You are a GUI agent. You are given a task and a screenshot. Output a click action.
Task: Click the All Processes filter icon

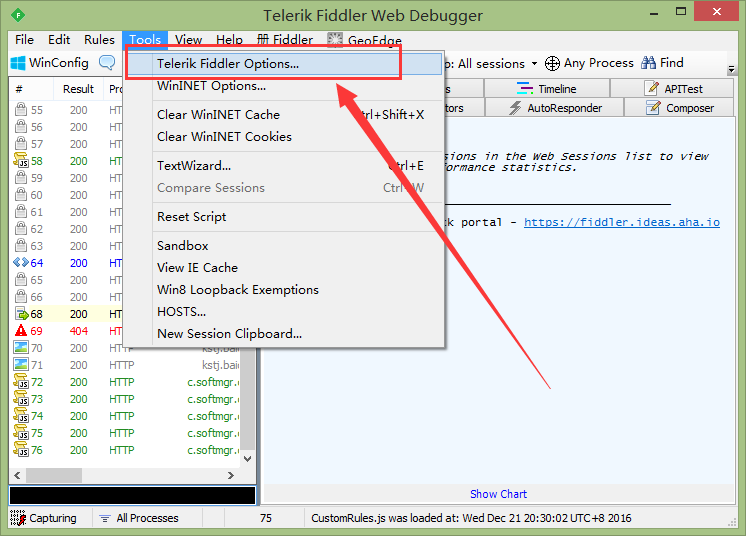click(x=105, y=518)
